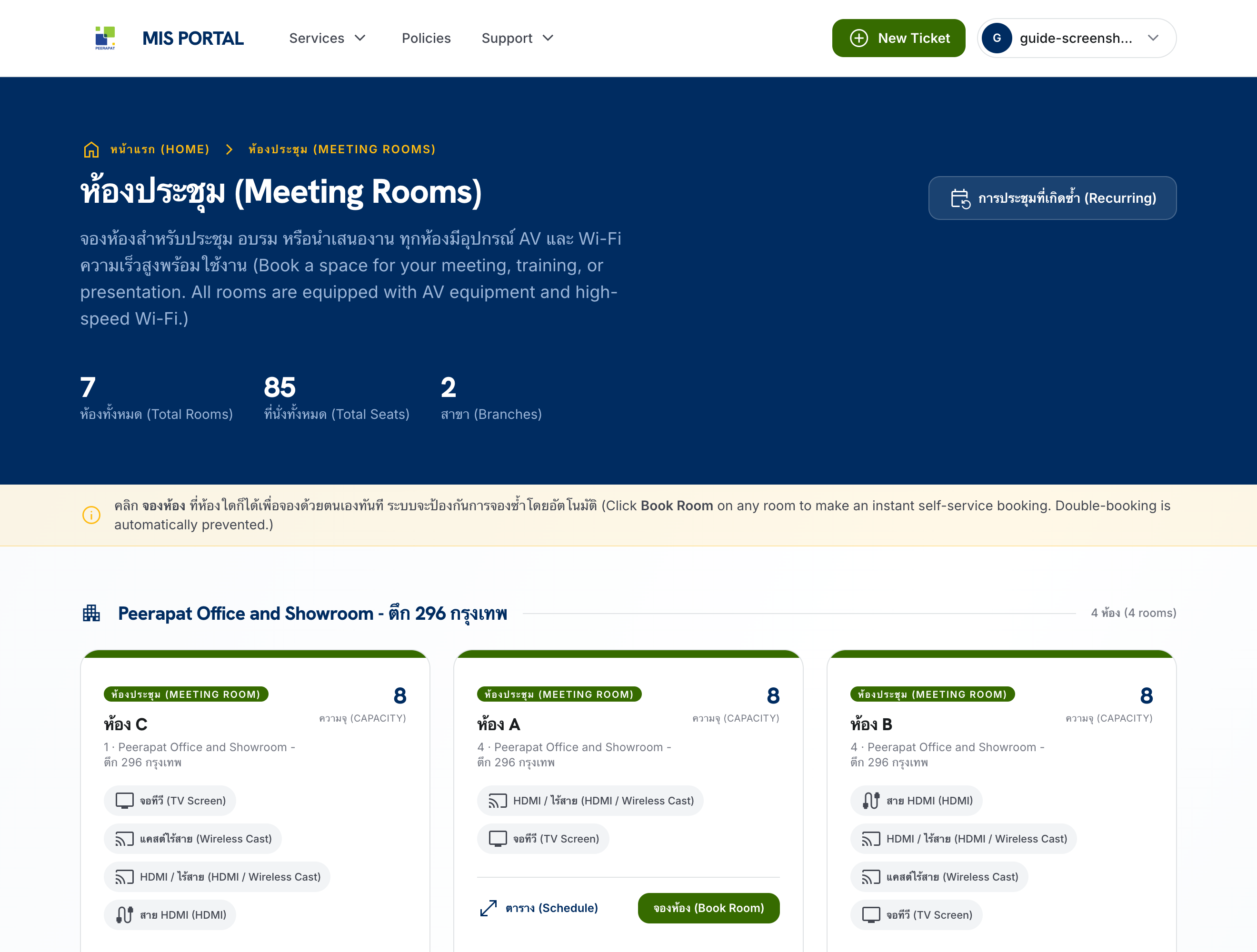Expand the Support menu

(x=517, y=38)
